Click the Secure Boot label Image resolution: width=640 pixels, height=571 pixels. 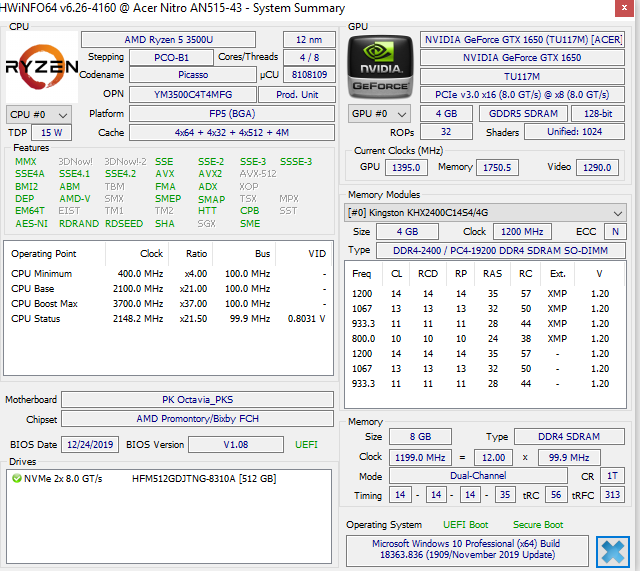538,525
